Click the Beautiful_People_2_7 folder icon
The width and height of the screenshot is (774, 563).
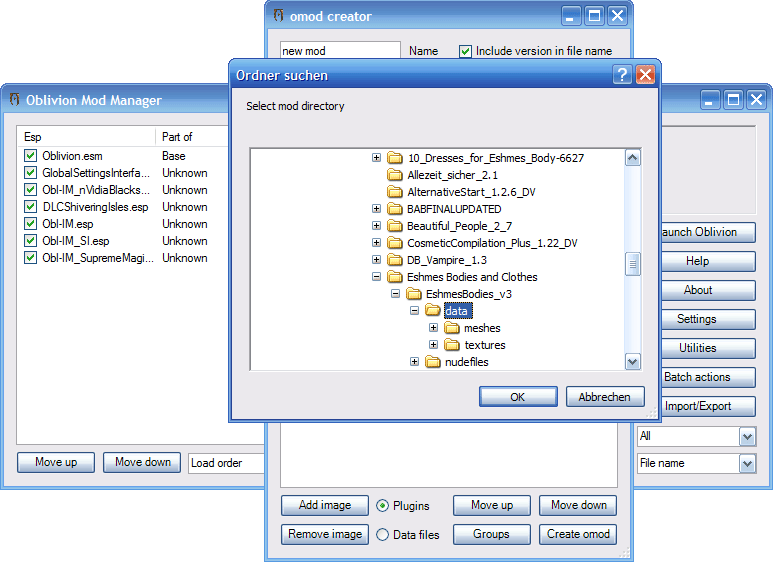coord(394,225)
